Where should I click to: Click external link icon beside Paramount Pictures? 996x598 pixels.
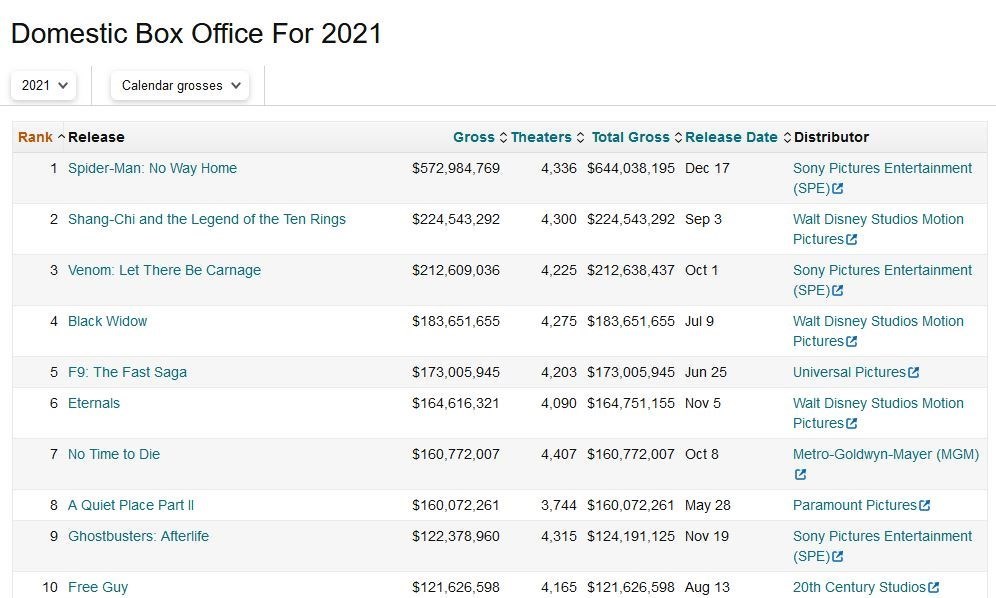(924, 506)
